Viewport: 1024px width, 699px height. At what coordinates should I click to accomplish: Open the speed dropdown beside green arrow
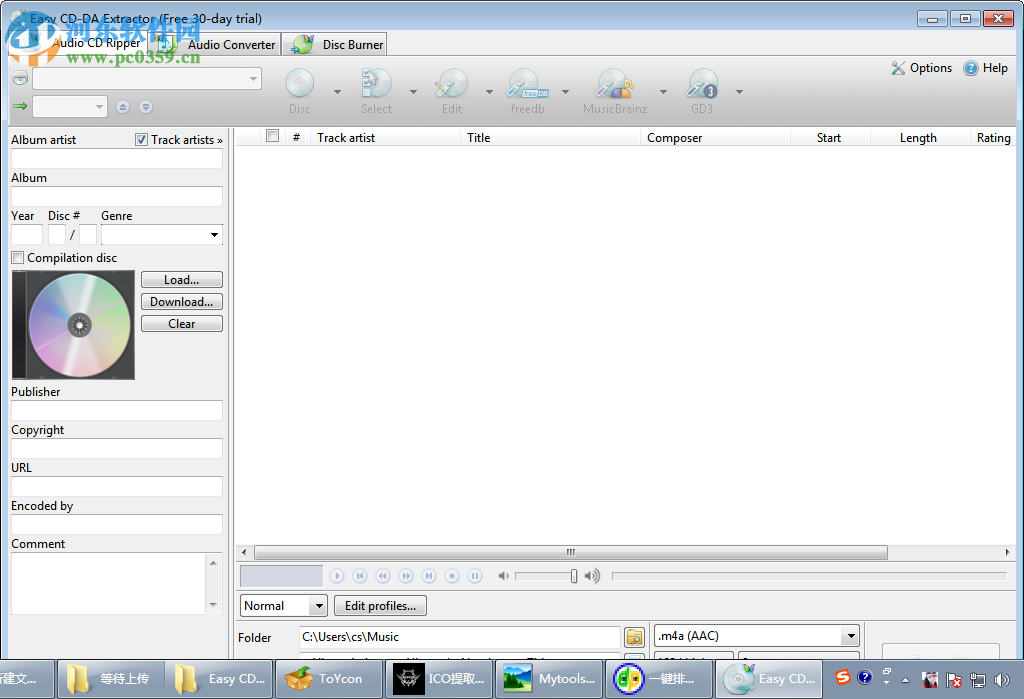coord(99,106)
